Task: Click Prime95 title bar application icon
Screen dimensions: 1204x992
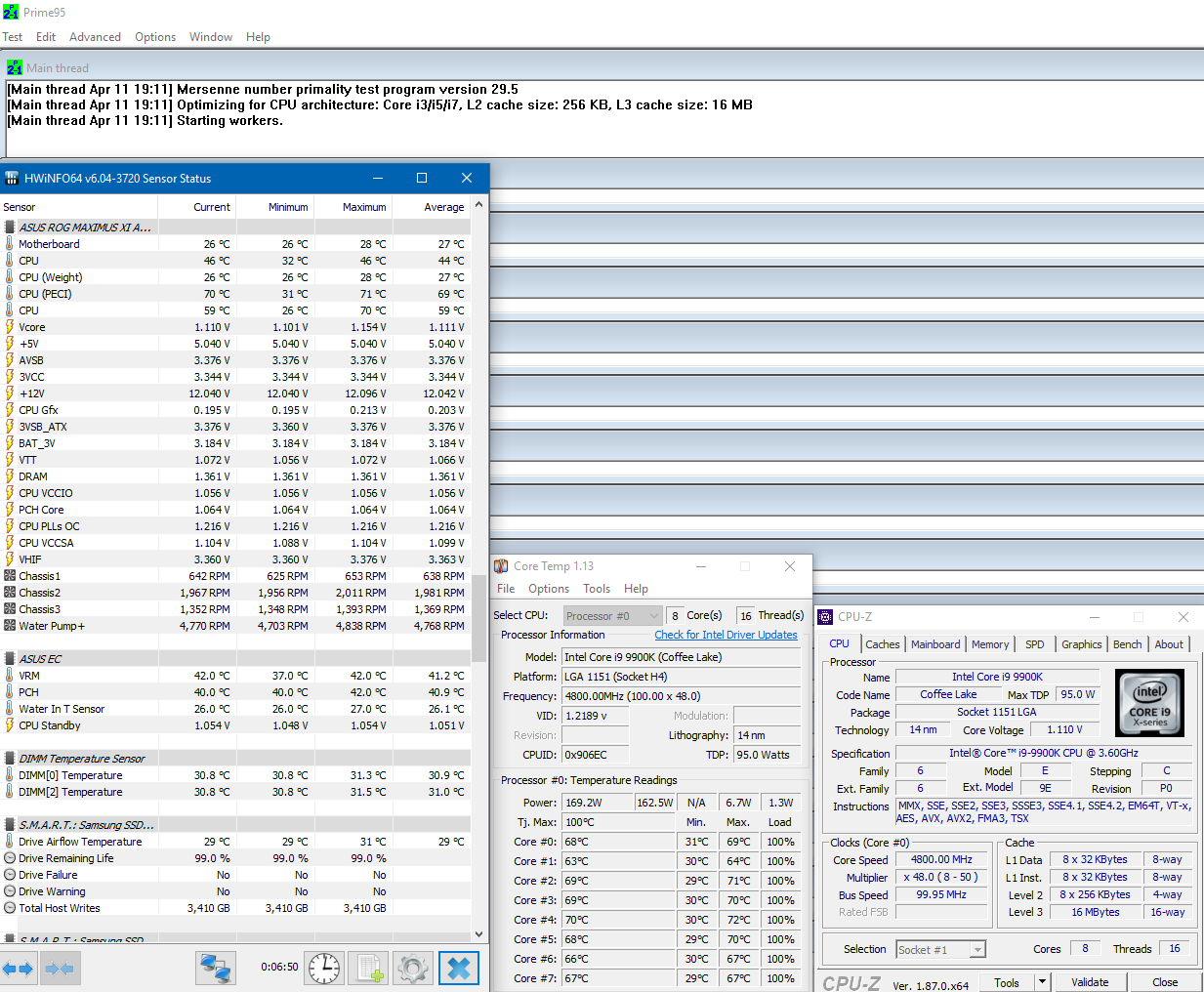Action: point(11,12)
